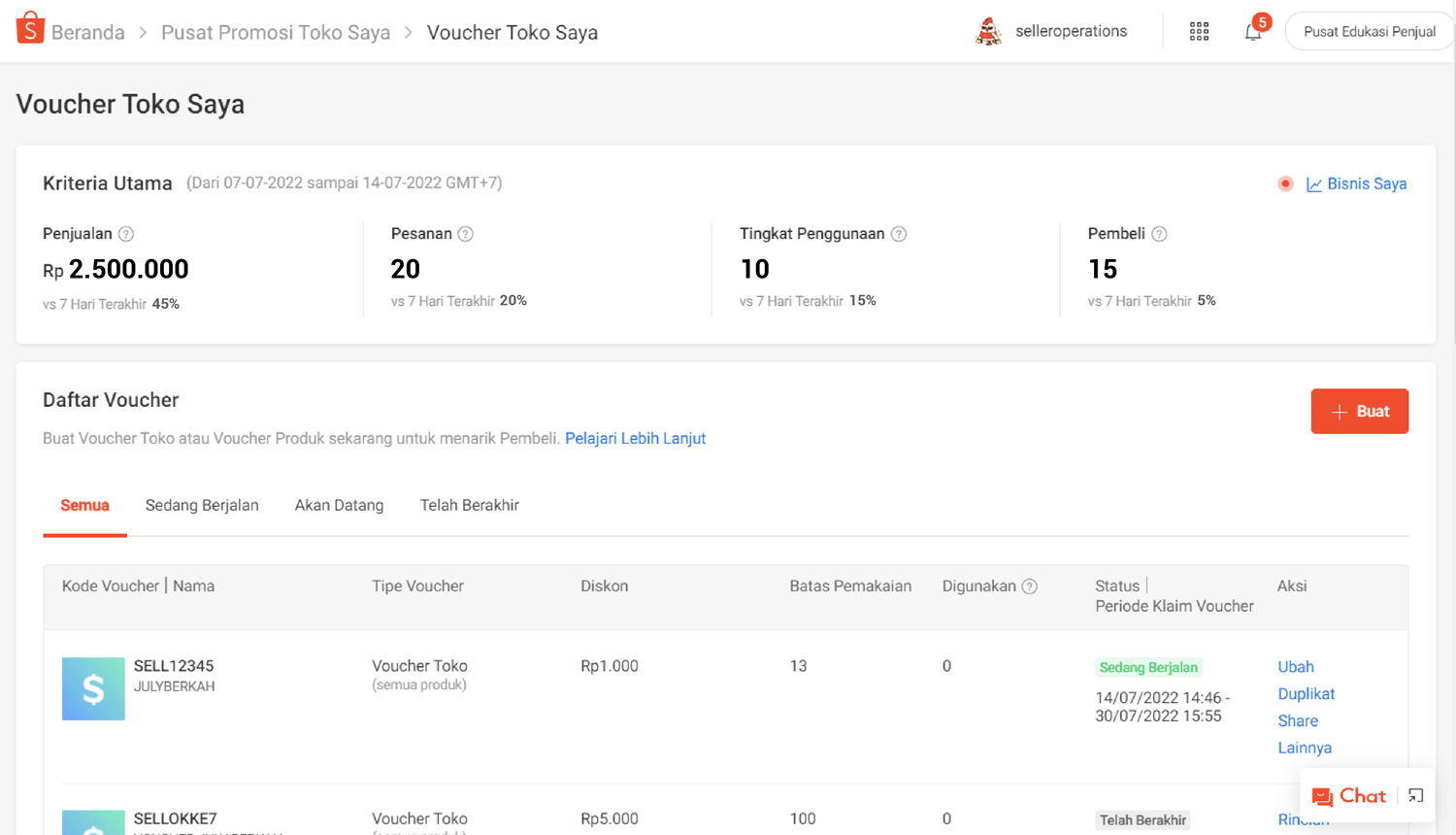Switch to Akan Datang tab

(339, 505)
